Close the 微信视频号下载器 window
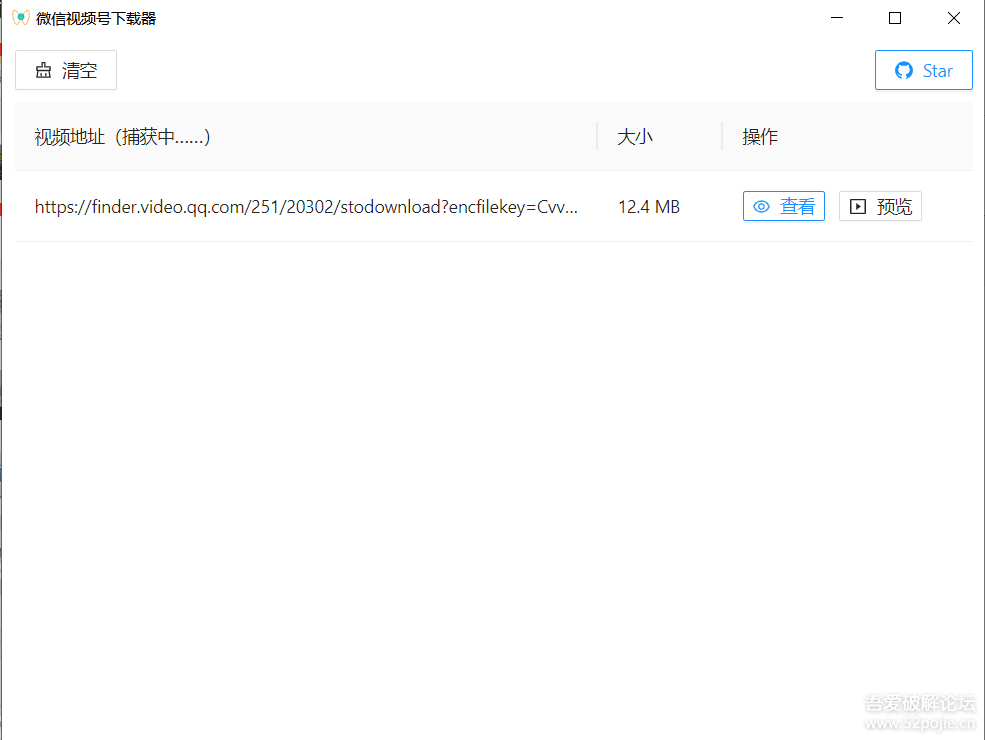Viewport: 985px width, 740px height. tap(954, 18)
